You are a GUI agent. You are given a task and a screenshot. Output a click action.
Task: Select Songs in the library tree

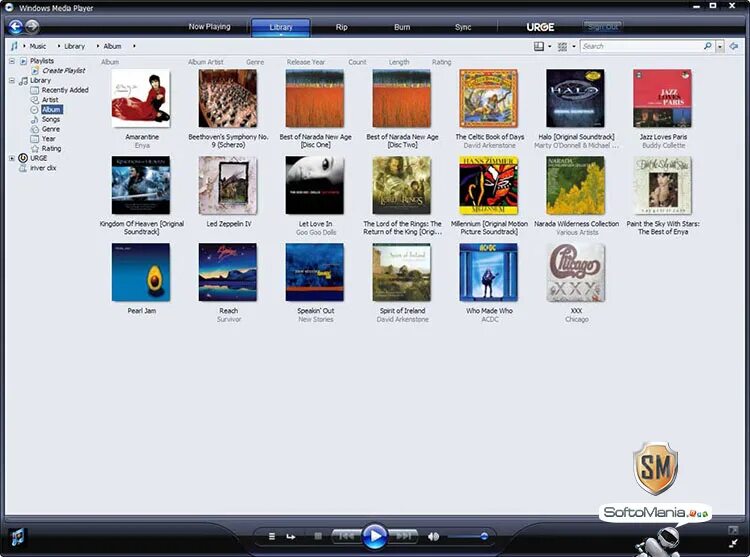[x=51, y=119]
